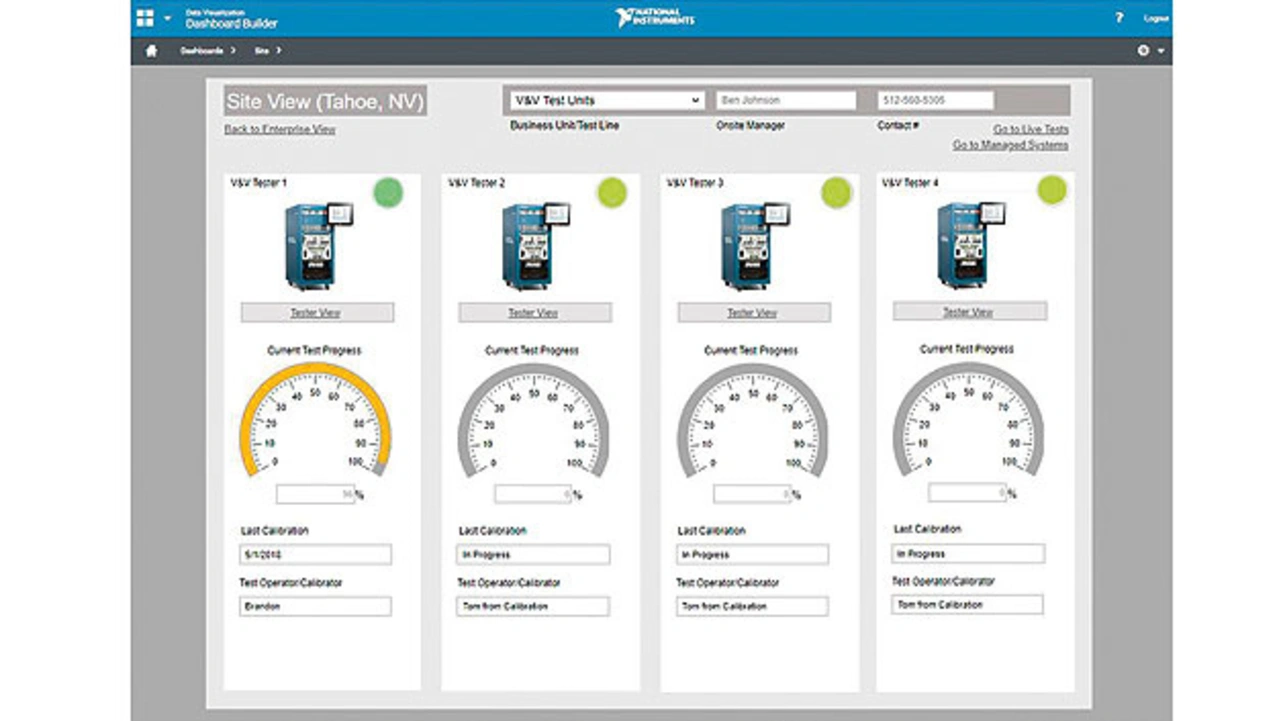Image resolution: width=1280 pixels, height=721 pixels.
Task: Click the Onsite Manager label
Action: (750, 126)
